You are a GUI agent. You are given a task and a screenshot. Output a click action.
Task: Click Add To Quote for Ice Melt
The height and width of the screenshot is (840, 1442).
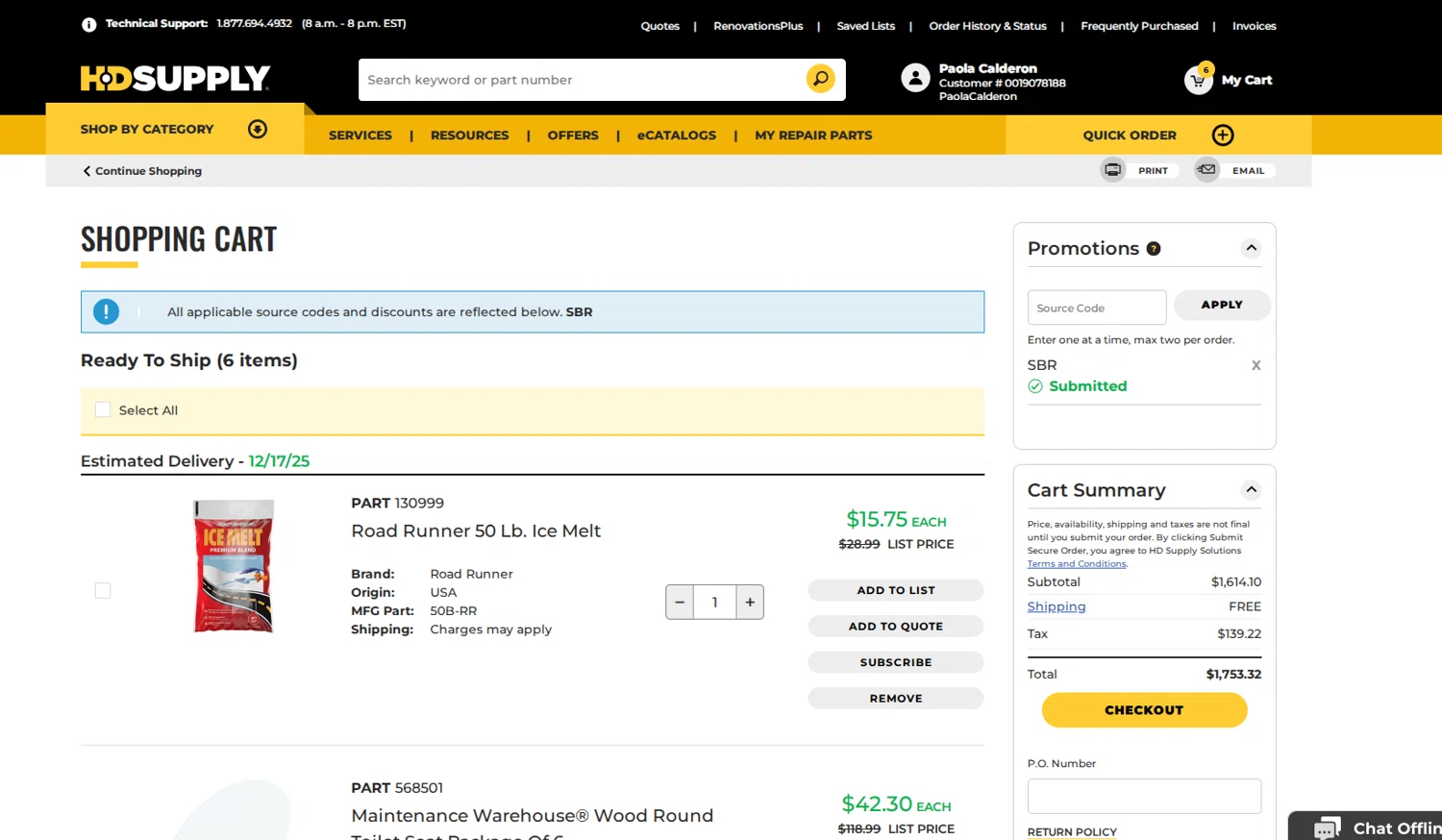point(896,627)
